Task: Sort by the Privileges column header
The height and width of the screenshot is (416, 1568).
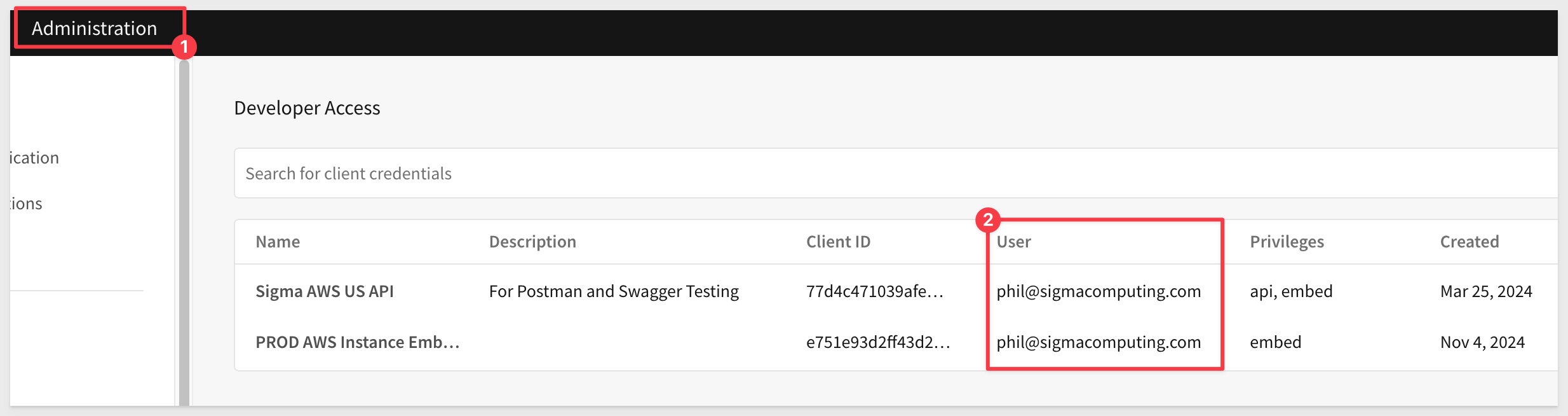Action: click(1287, 242)
